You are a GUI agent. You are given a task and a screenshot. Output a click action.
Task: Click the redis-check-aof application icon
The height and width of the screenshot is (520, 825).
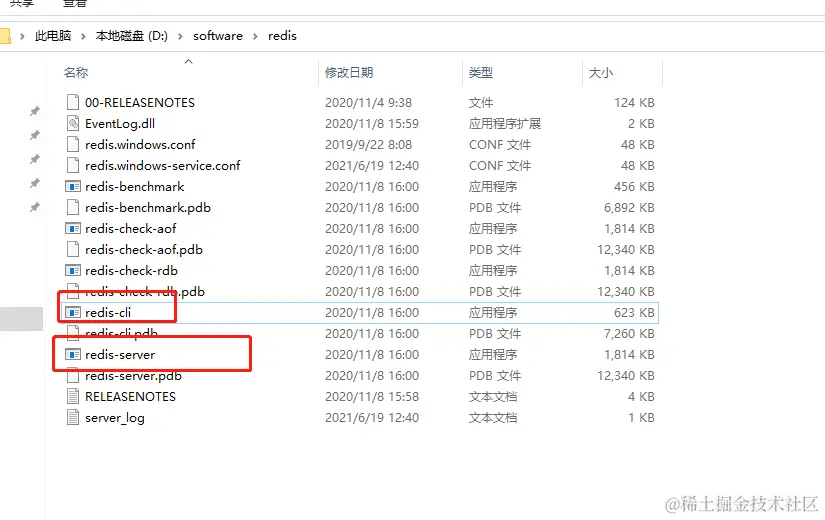click(x=73, y=228)
